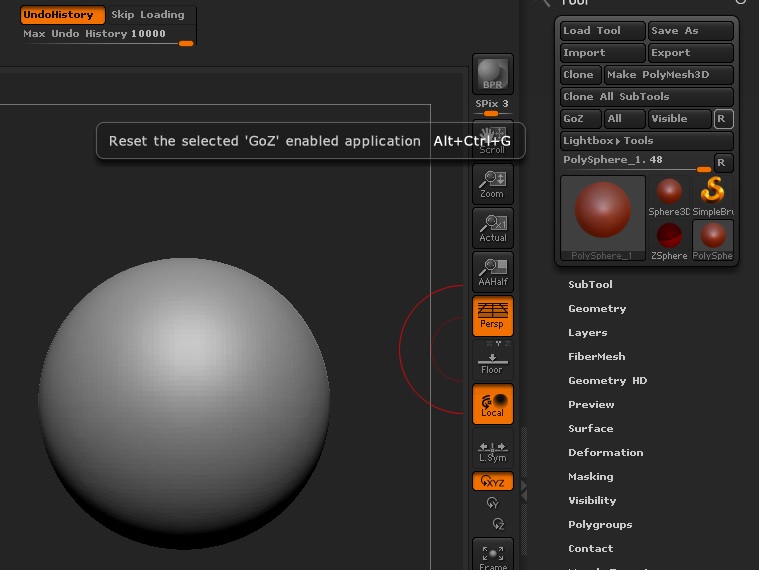This screenshot has width=759, height=570.
Task: Disable the Local transformations toggle
Action: coord(492,404)
